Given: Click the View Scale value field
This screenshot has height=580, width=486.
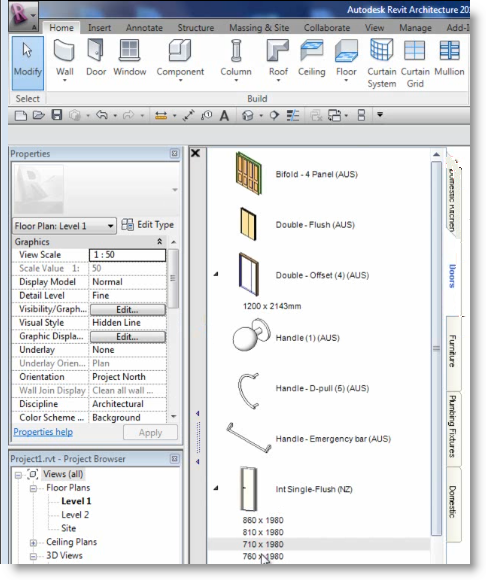Looking at the screenshot, I should click(127, 255).
